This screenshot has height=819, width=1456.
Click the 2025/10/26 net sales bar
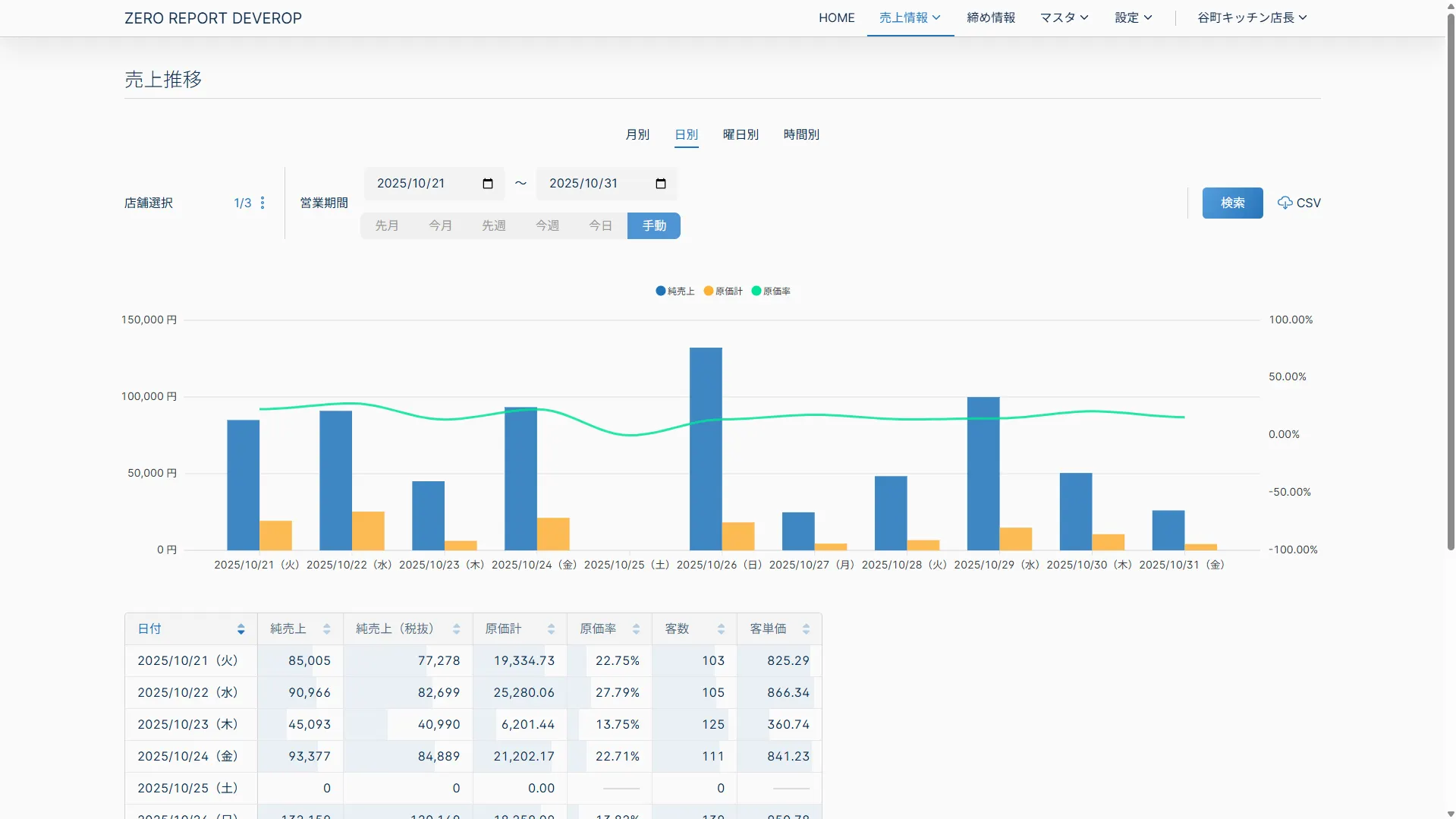pos(706,448)
